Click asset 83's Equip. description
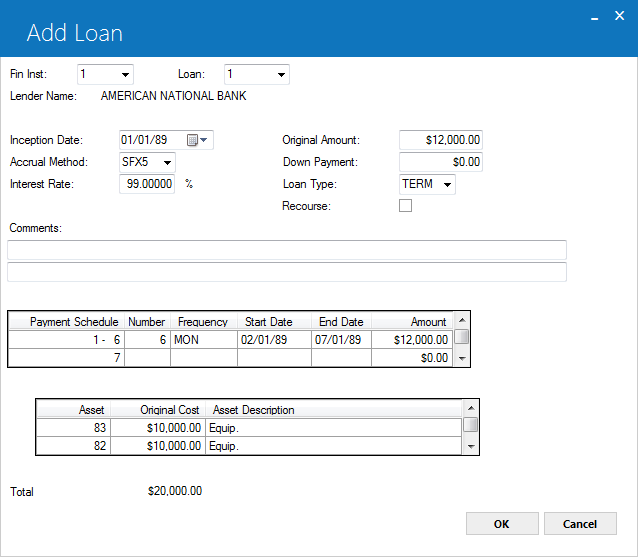Screen dimensions: 638x557 click(x=333, y=428)
